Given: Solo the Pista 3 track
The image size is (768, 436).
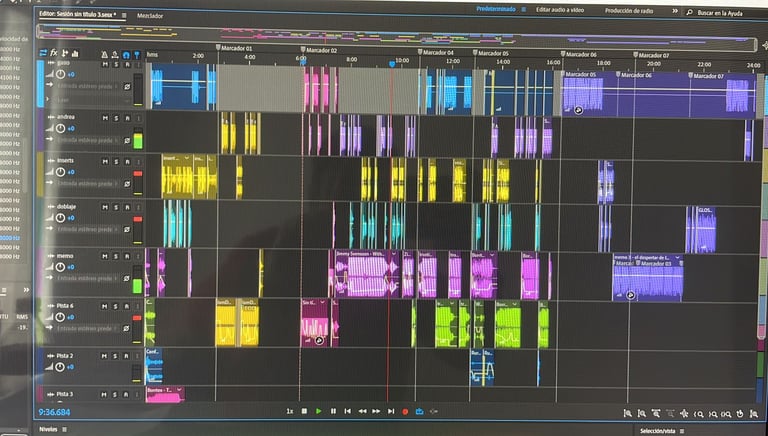Looking at the screenshot, I should click(115, 394).
